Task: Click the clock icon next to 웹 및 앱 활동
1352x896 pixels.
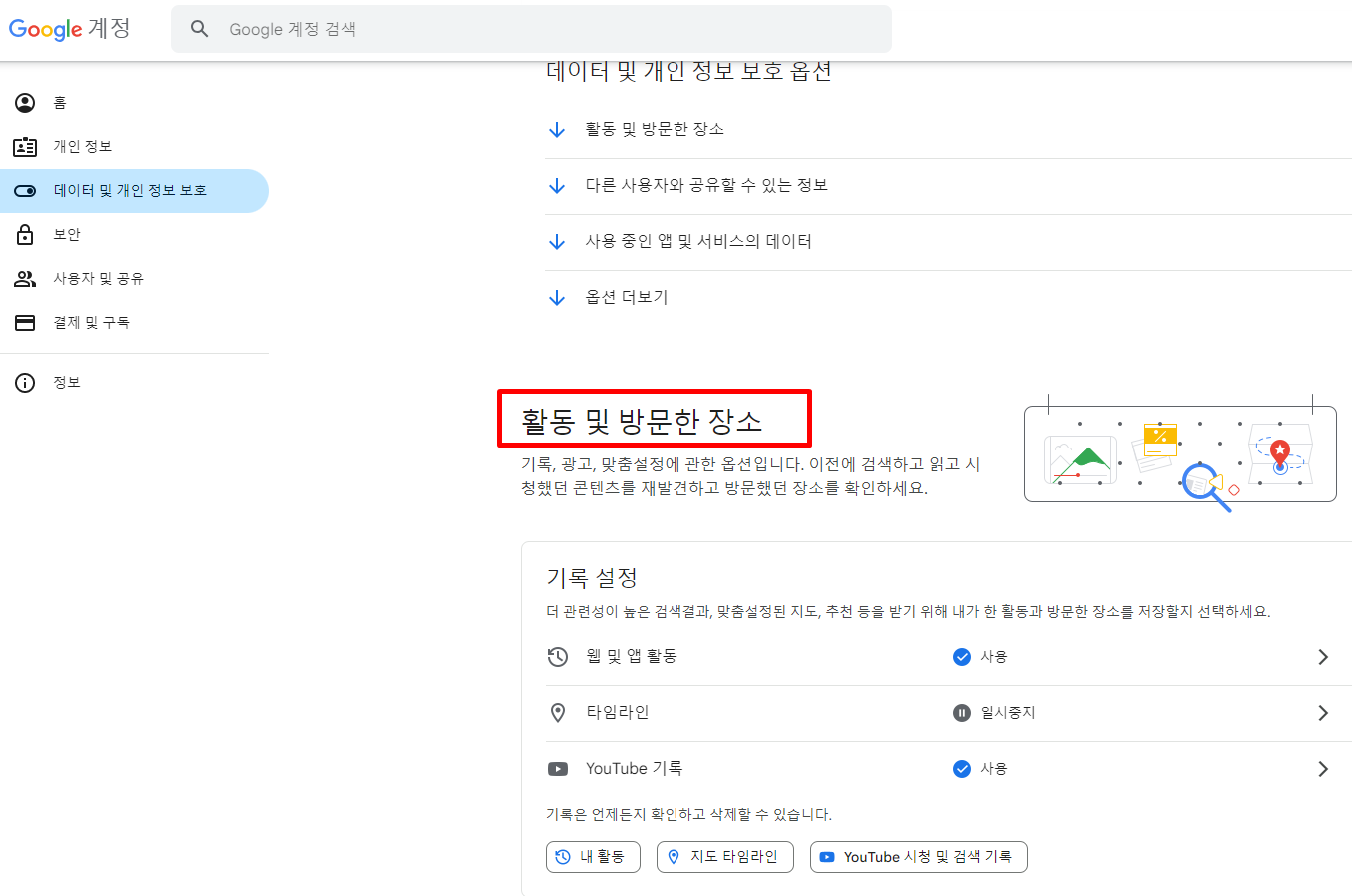Action: (558, 656)
